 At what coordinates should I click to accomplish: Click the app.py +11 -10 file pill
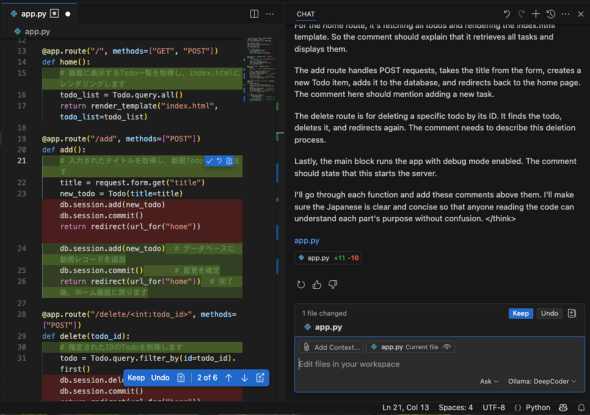pyautogui.click(x=328, y=258)
